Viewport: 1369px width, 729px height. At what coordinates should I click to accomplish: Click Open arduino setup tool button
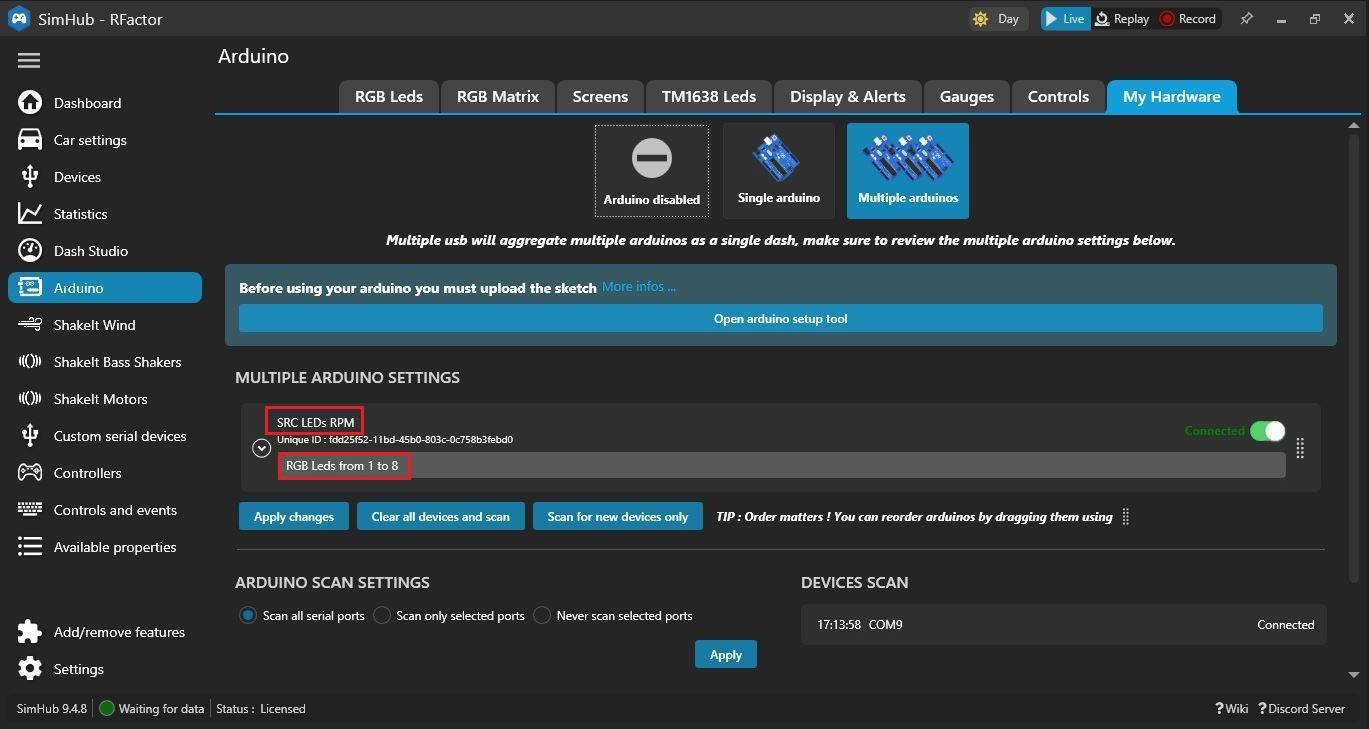pos(781,319)
